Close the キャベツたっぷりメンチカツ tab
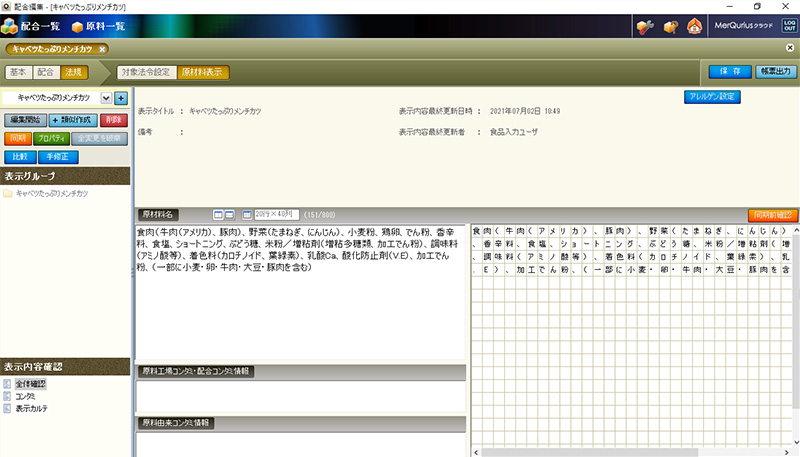Image resolution: width=800 pixels, height=457 pixels. [102, 49]
